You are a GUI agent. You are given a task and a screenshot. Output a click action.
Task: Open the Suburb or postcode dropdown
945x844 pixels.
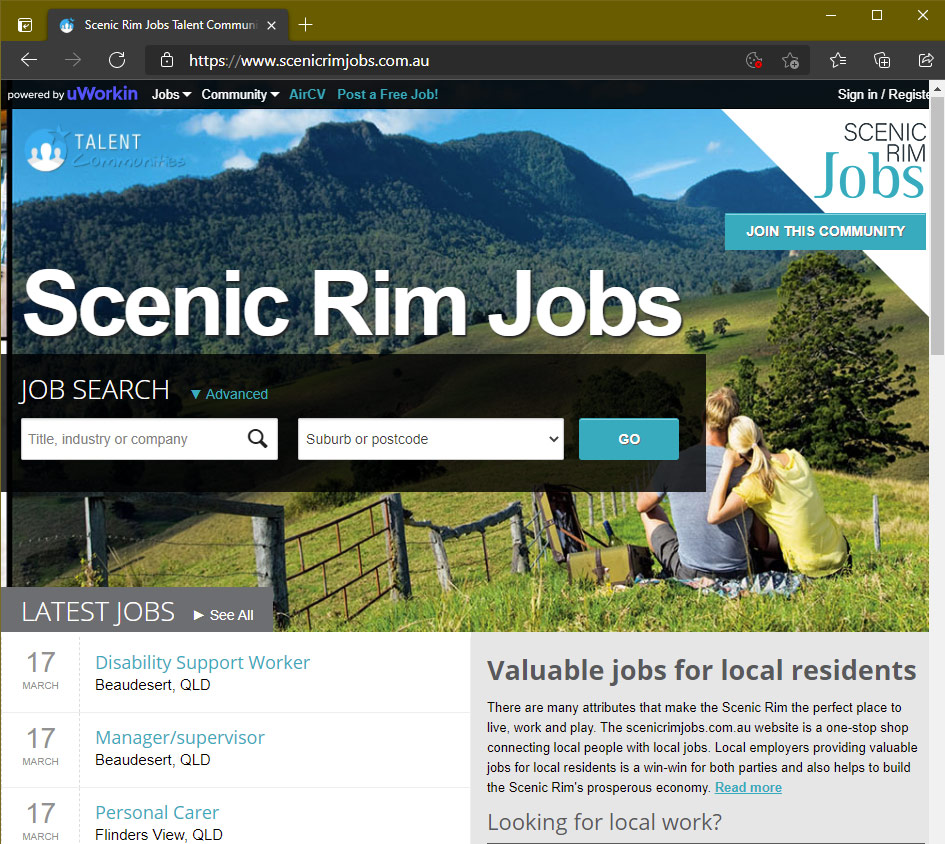point(430,439)
